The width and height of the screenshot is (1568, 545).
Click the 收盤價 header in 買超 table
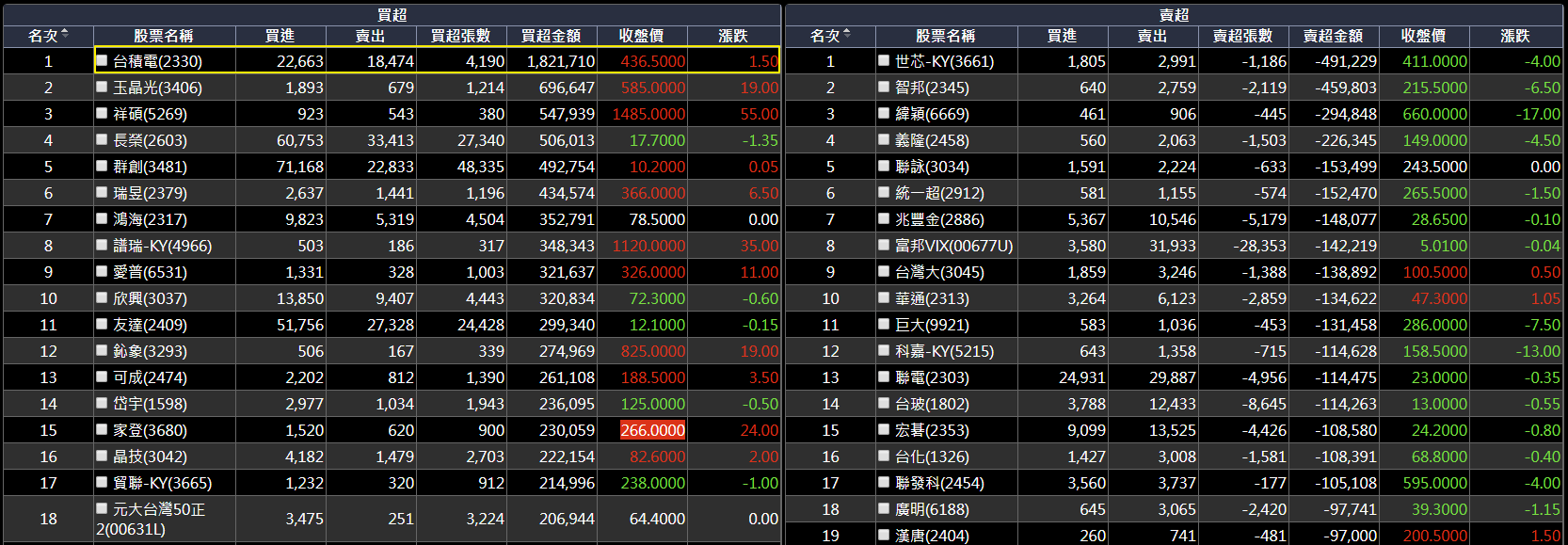point(642,36)
